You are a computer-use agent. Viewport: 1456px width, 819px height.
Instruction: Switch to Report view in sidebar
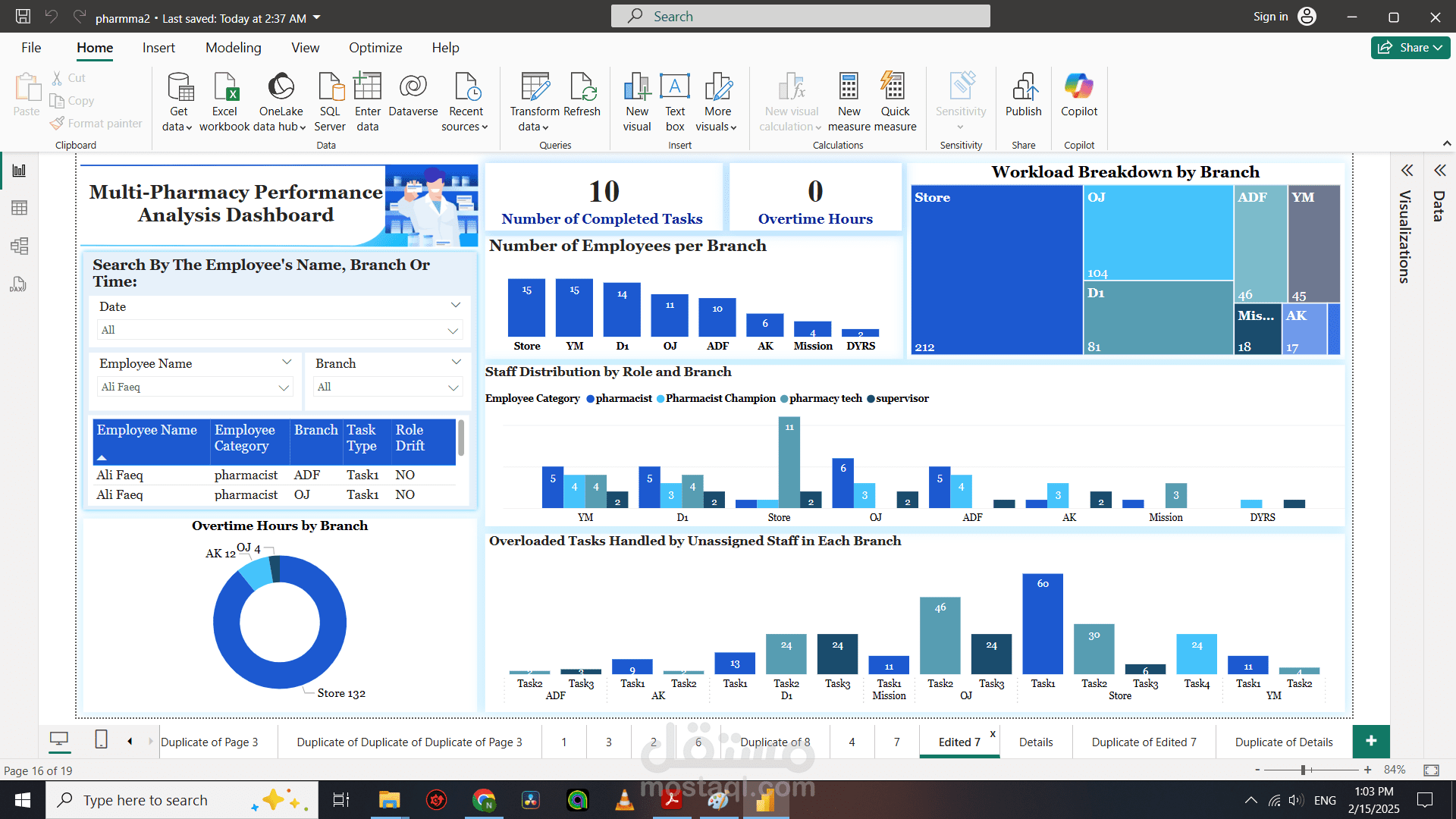[x=19, y=170]
